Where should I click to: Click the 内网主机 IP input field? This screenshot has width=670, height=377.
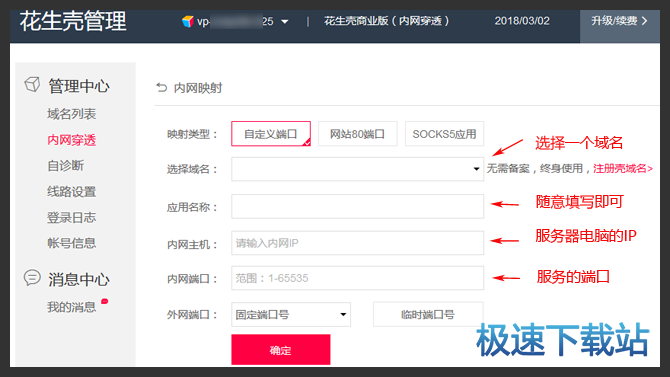[x=357, y=243]
